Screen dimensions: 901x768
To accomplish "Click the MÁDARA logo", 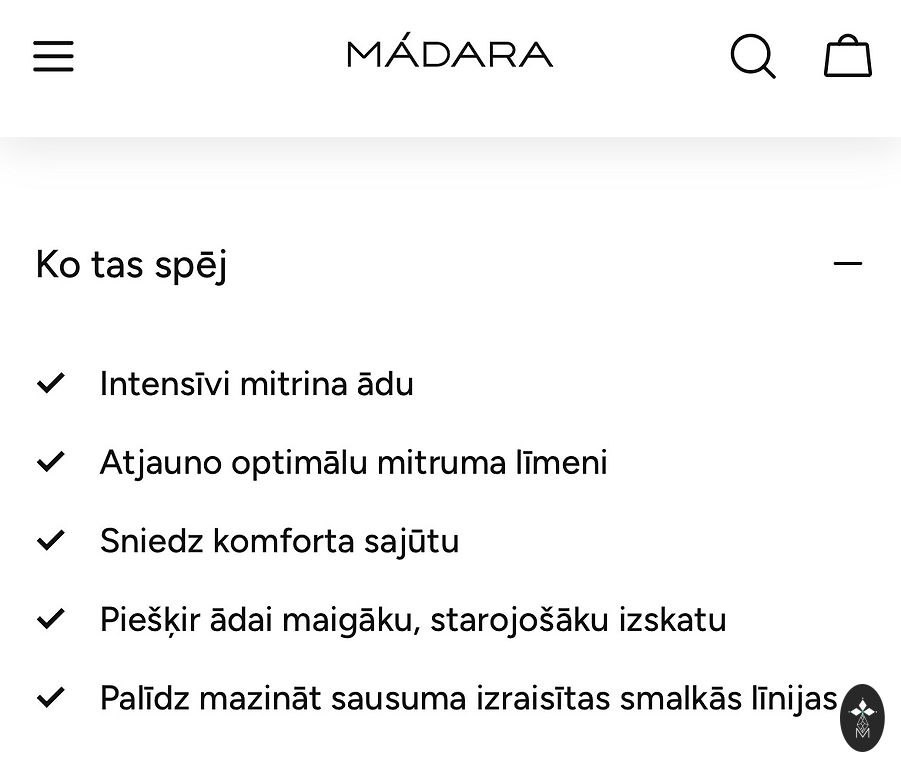I will click(450, 54).
